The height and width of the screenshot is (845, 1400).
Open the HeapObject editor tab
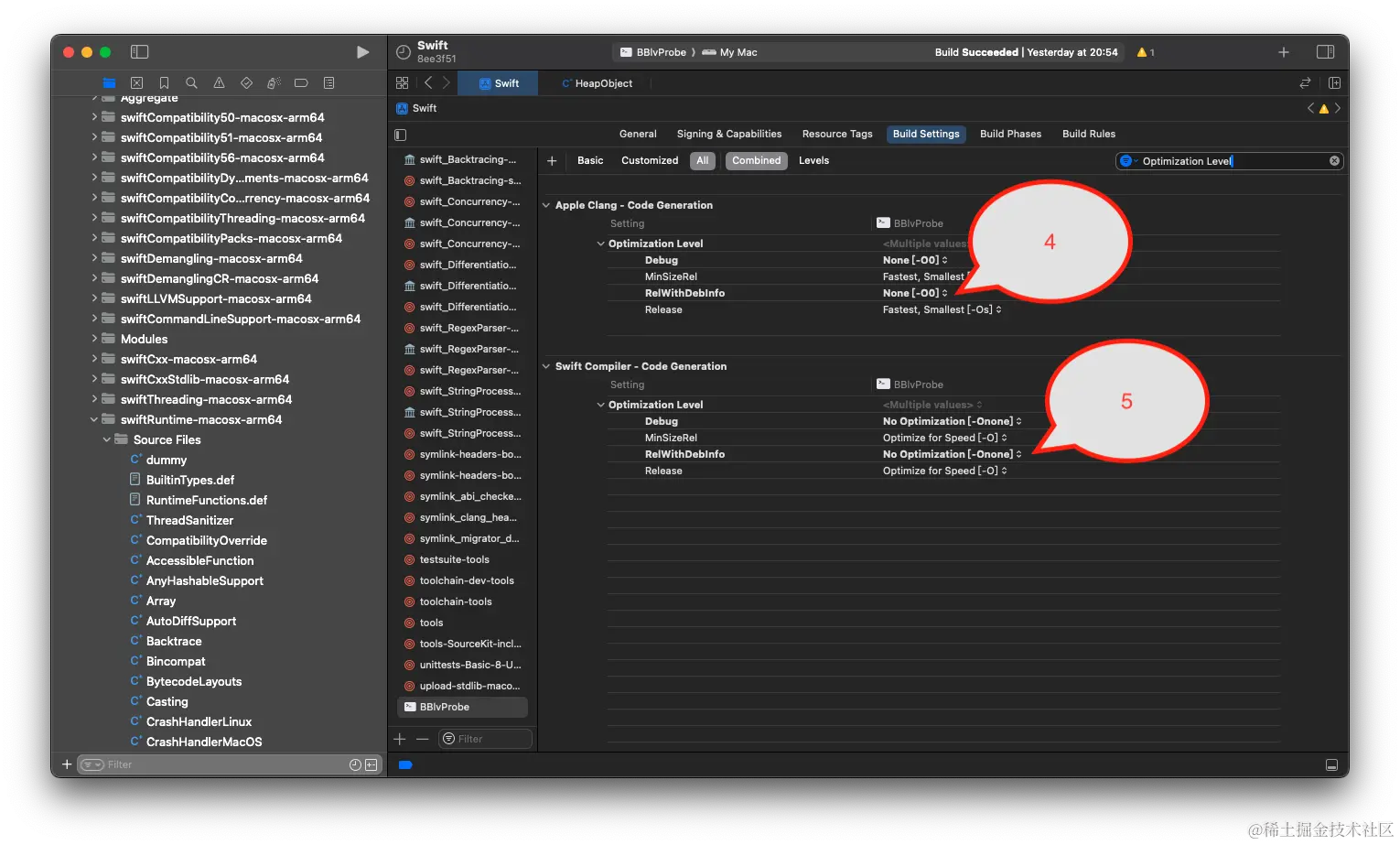(602, 83)
